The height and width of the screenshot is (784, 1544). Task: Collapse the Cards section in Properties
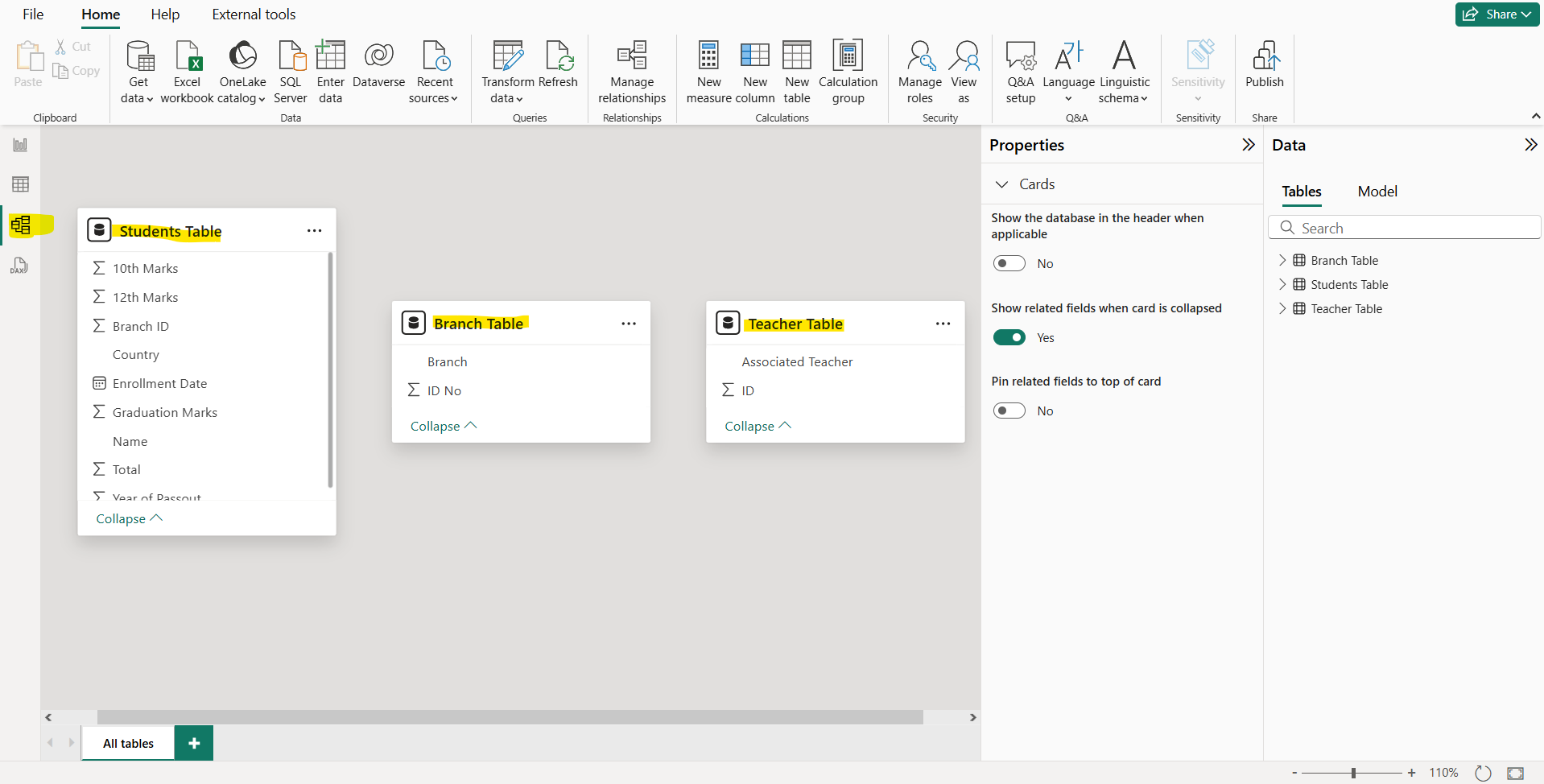1002,184
